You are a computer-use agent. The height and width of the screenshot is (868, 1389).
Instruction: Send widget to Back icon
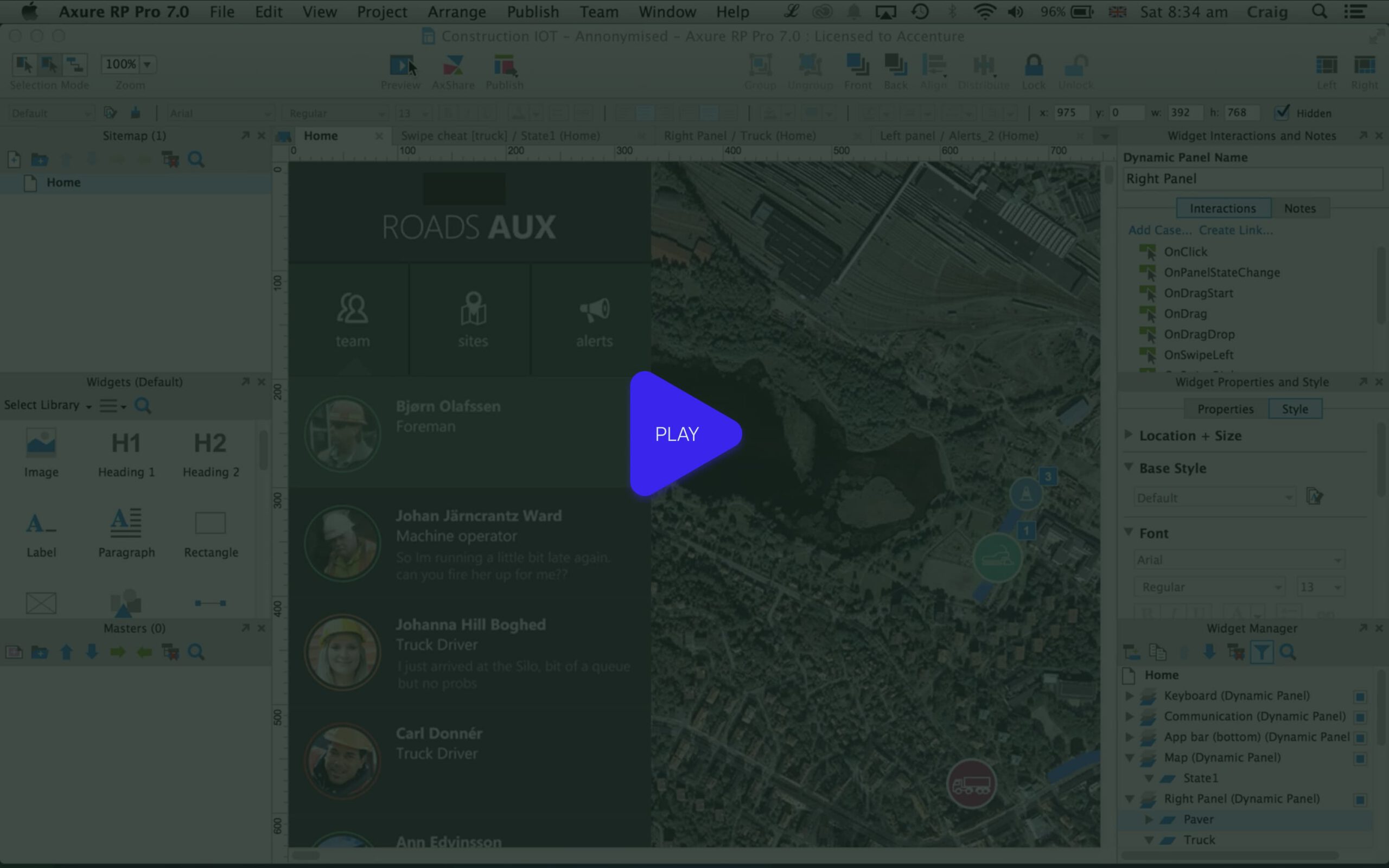(895, 66)
